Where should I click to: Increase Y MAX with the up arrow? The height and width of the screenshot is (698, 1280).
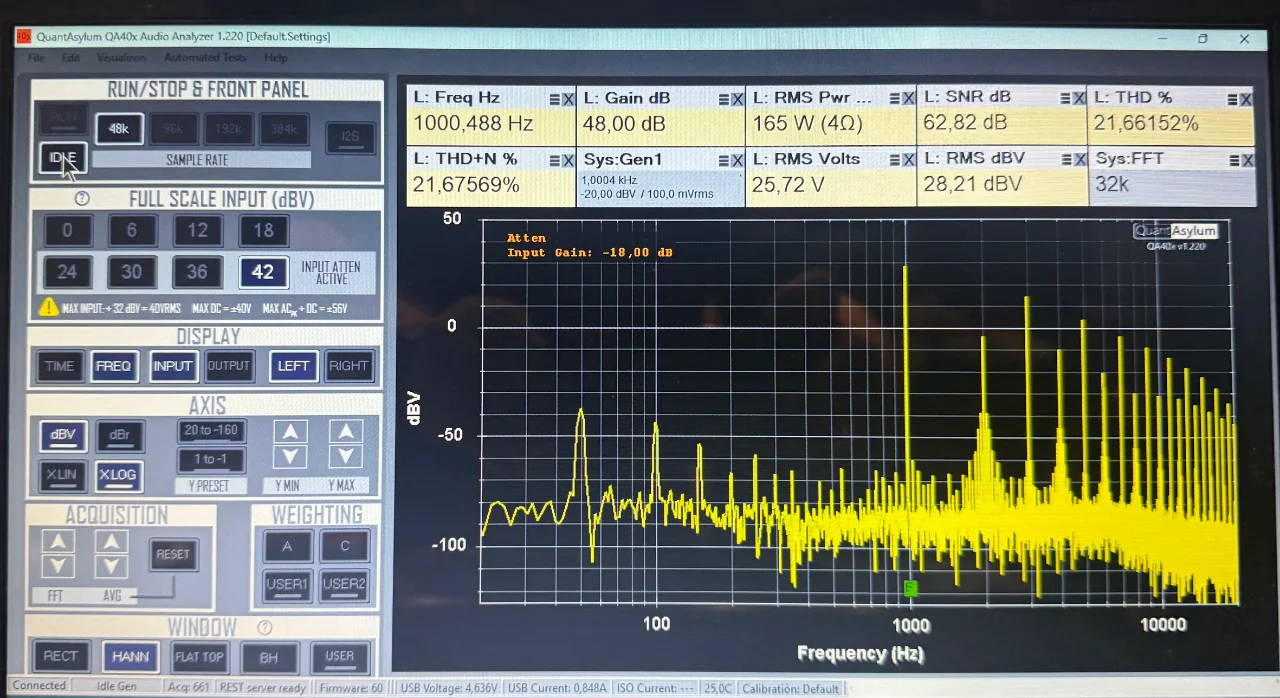[346, 432]
